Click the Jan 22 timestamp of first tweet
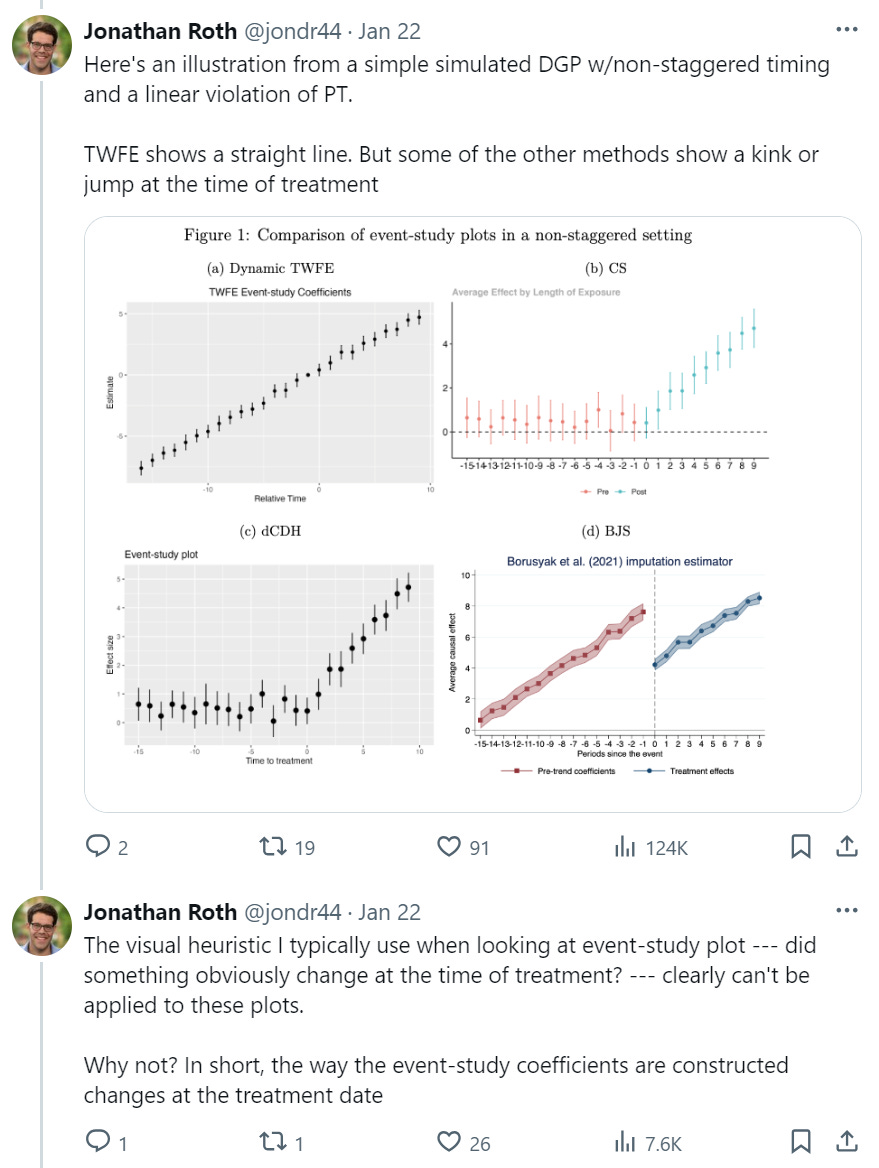 click(x=390, y=31)
